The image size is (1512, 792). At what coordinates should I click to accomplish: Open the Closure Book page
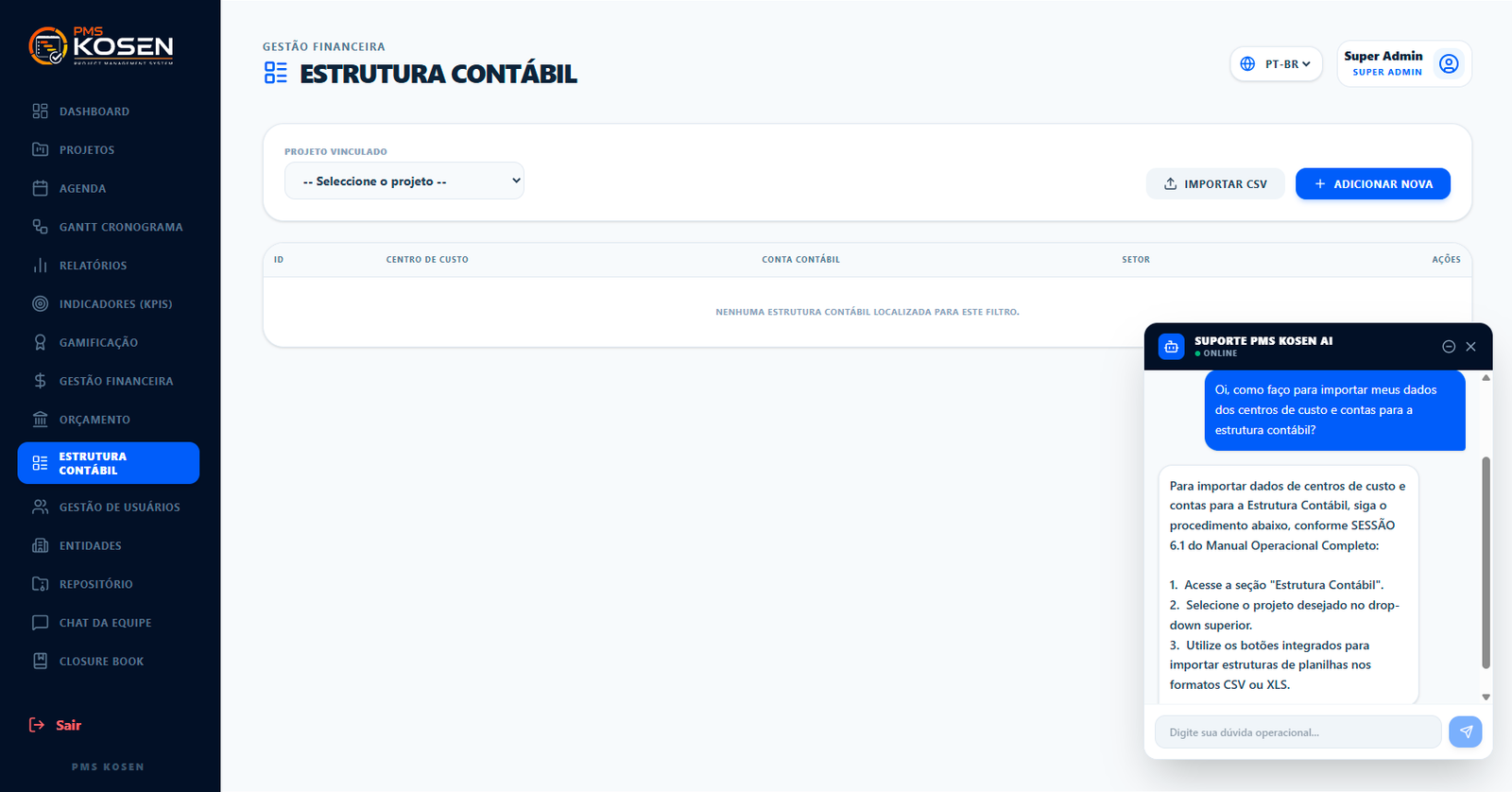click(x=109, y=662)
